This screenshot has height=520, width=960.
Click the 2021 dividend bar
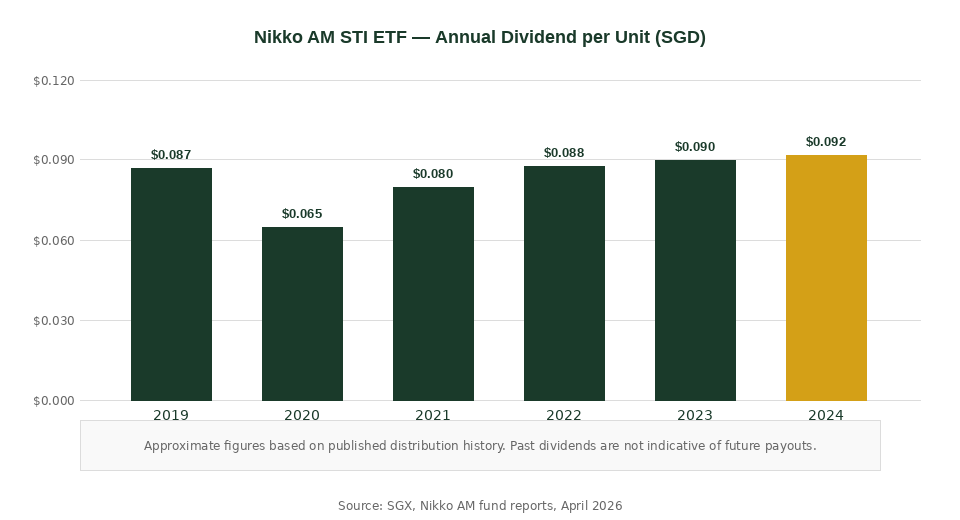click(x=433, y=294)
